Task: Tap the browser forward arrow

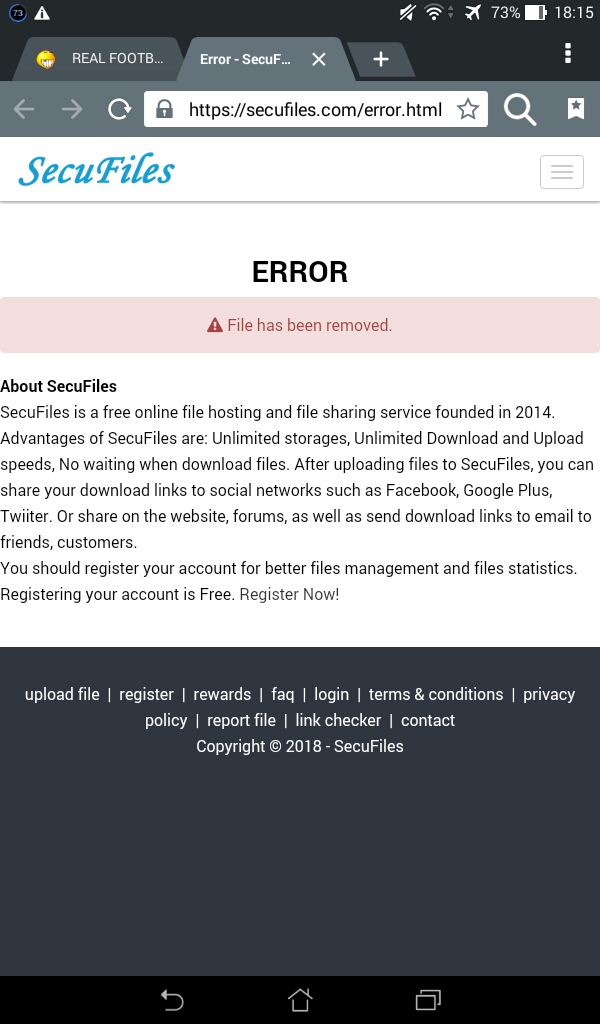Action: tap(72, 109)
